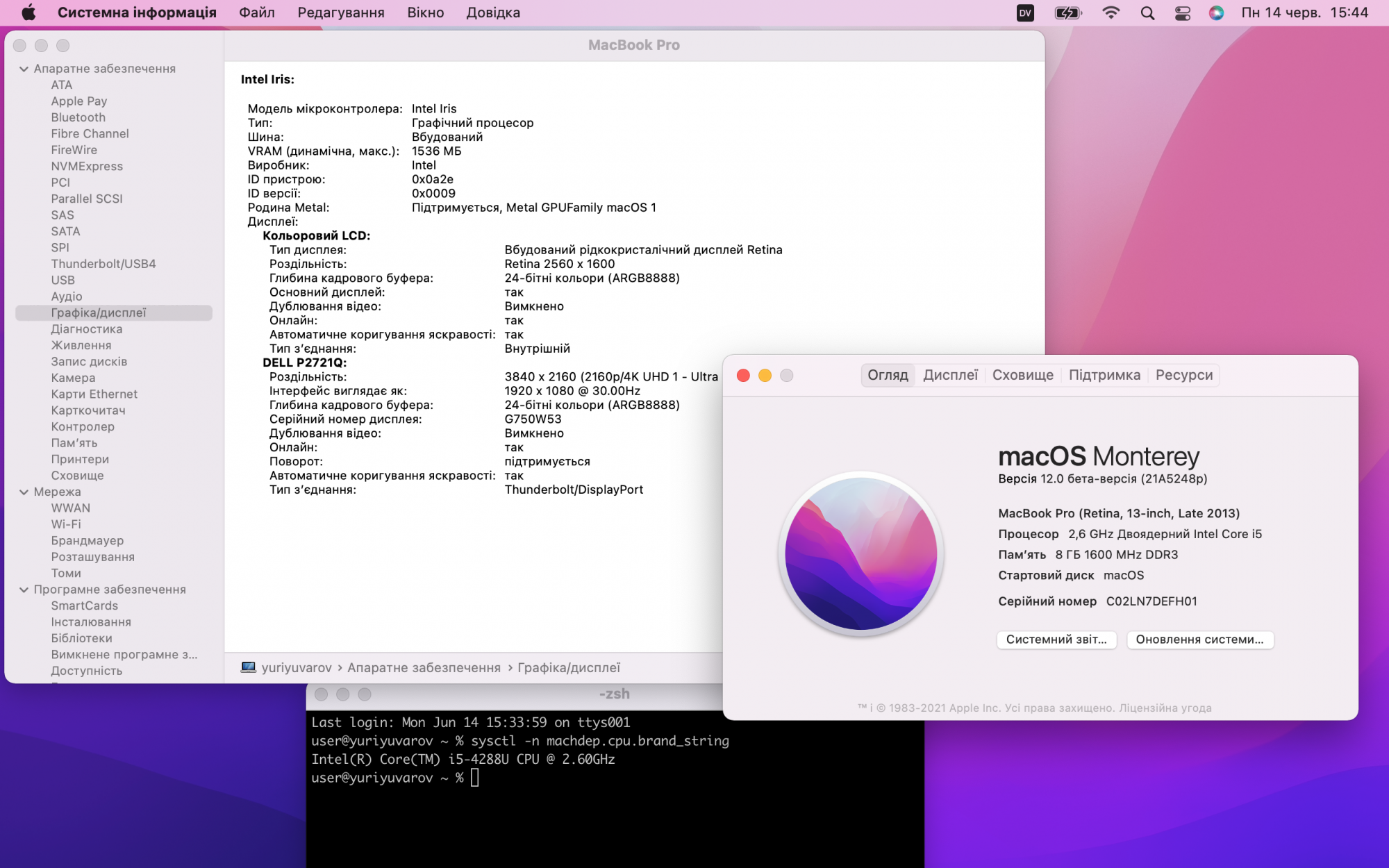Switch to the Дисплеї tab
This screenshot has width=1389, height=868.
tap(950, 375)
